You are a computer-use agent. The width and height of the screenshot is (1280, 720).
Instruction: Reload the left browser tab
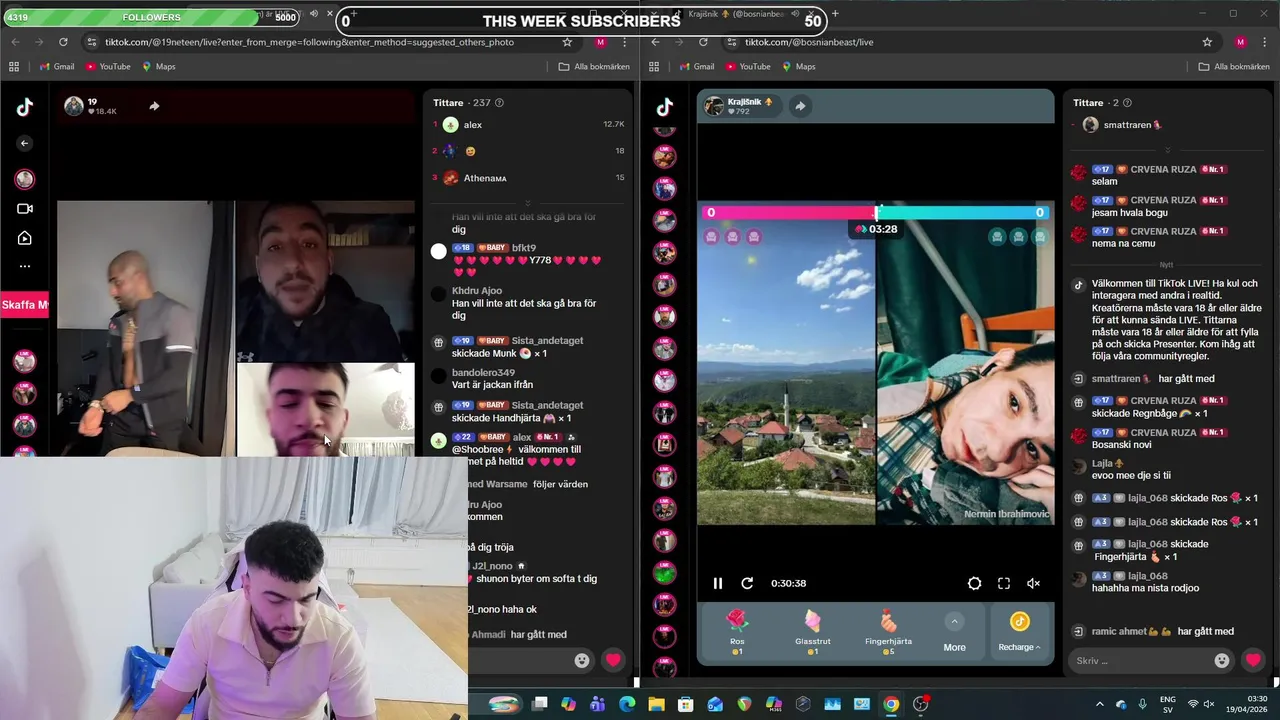coord(63,42)
